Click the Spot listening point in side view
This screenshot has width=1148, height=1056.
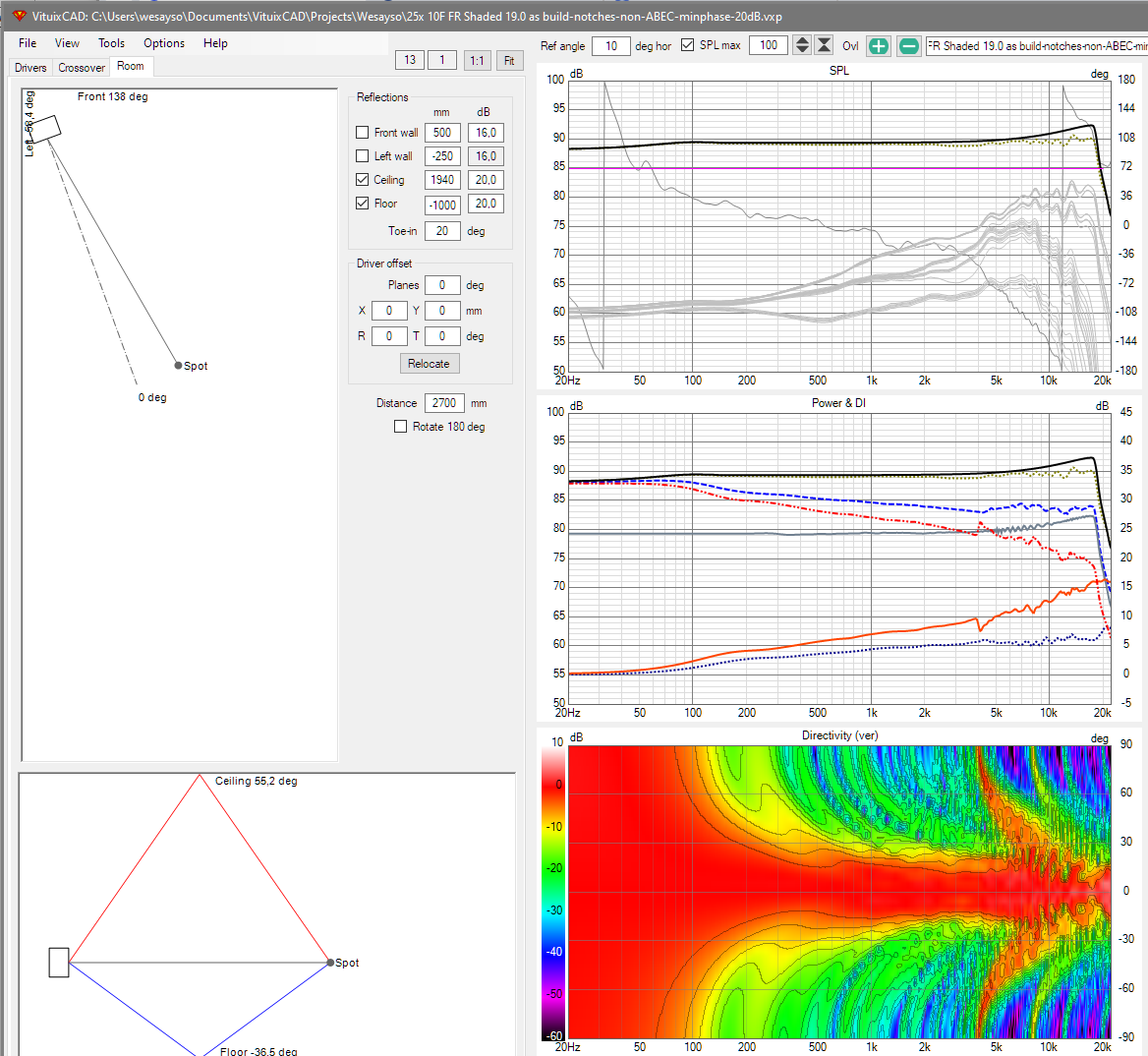coord(330,963)
